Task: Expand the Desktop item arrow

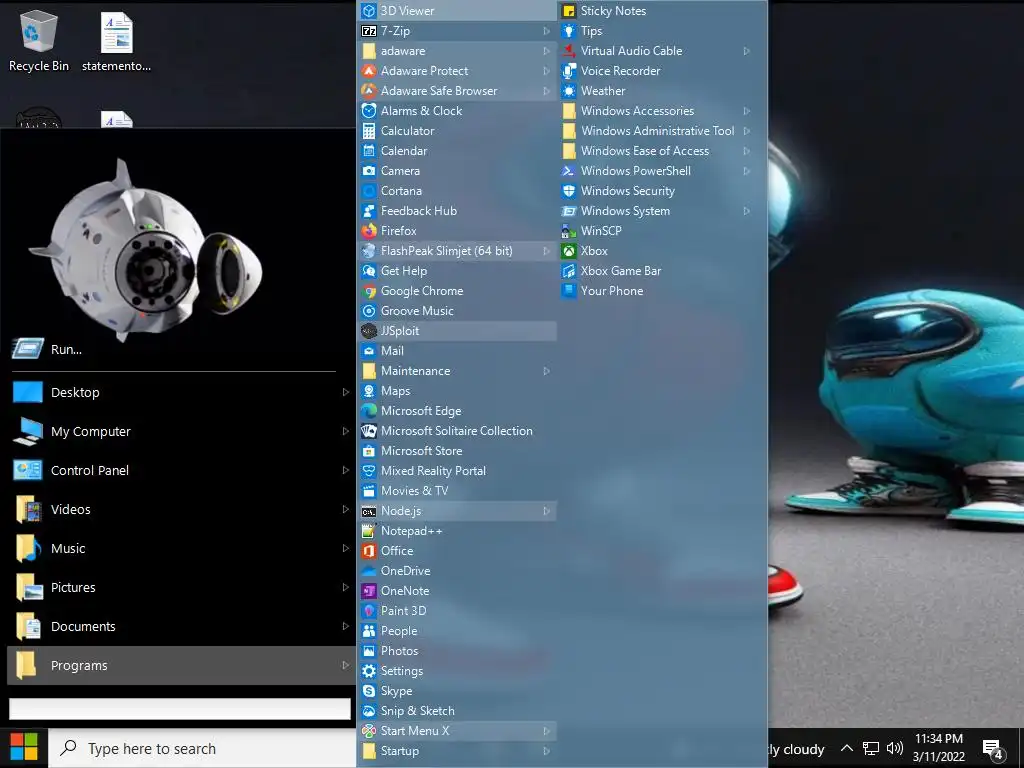Action: pos(345,392)
